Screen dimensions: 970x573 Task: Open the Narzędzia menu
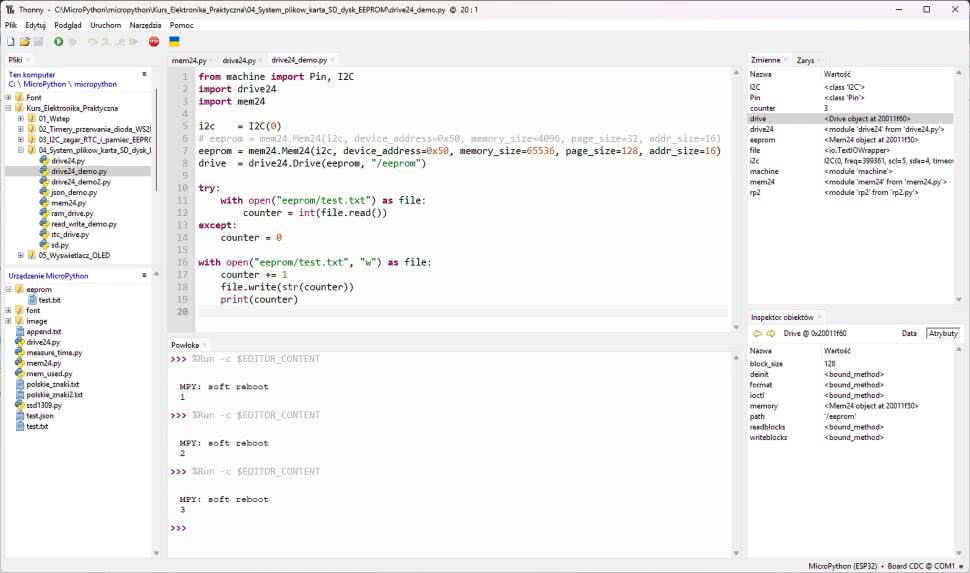click(146, 25)
